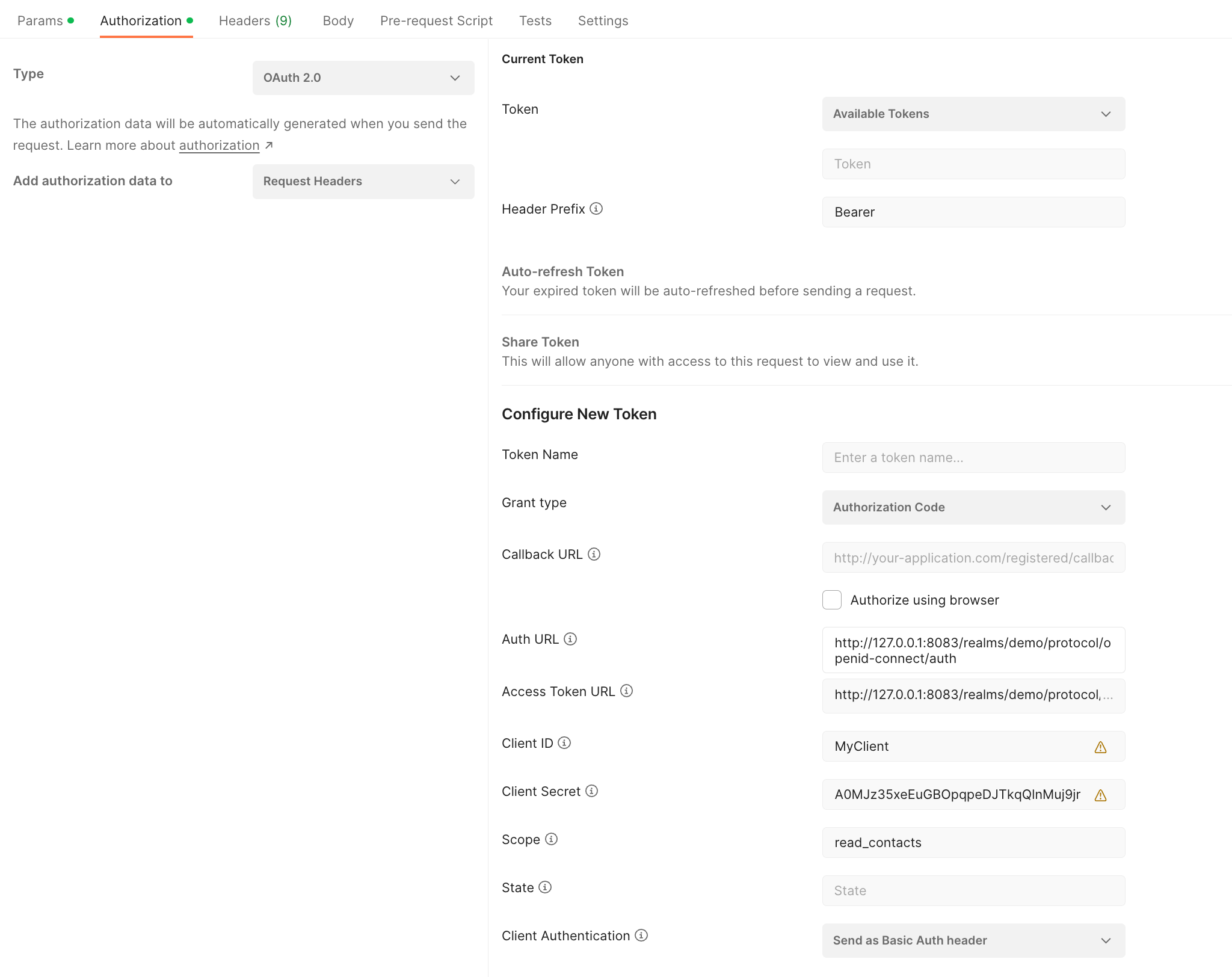The width and height of the screenshot is (1232, 977).
Task: Open the Available Tokens dropdown
Action: point(972,113)
